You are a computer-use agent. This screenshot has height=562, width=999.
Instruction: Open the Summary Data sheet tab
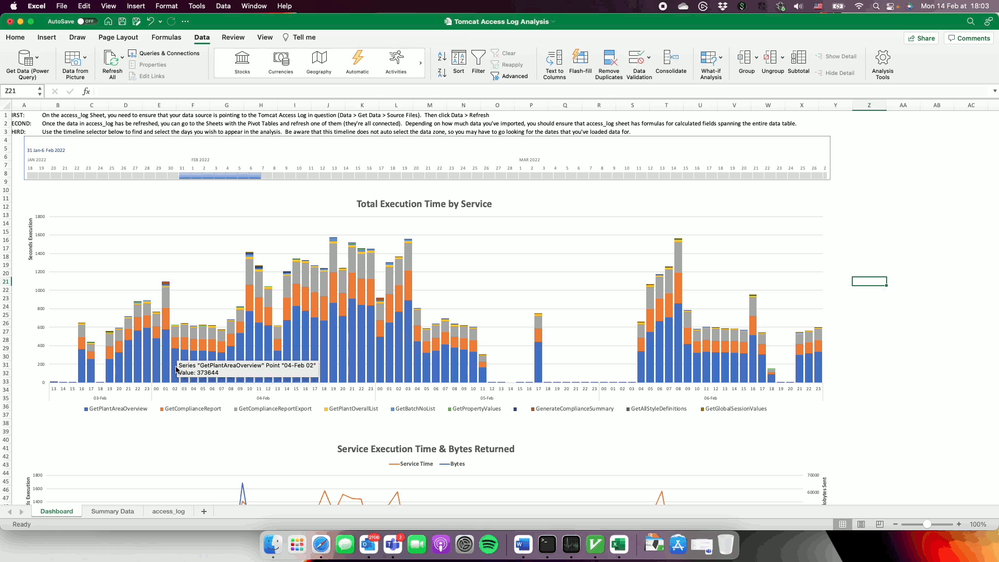pos(112,511)
